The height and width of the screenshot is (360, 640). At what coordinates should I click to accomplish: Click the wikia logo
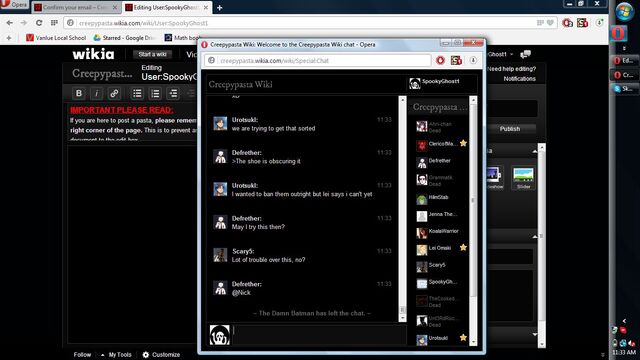coord(93,54)
